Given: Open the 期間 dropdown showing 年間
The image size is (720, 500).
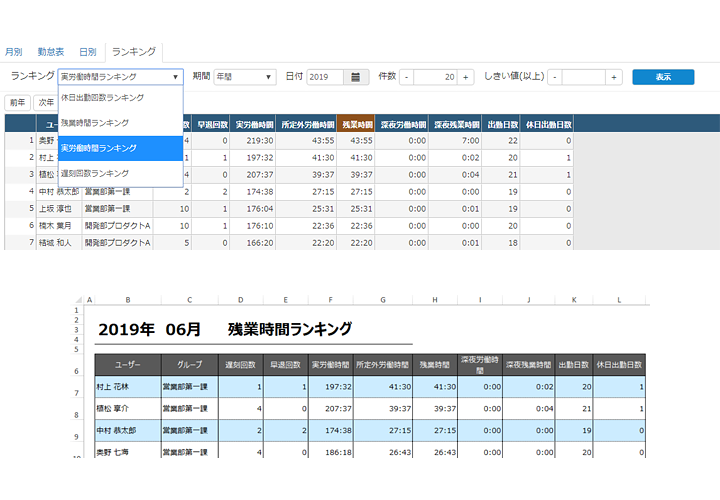Looking at the screenshot, I should tap(245, 77).
